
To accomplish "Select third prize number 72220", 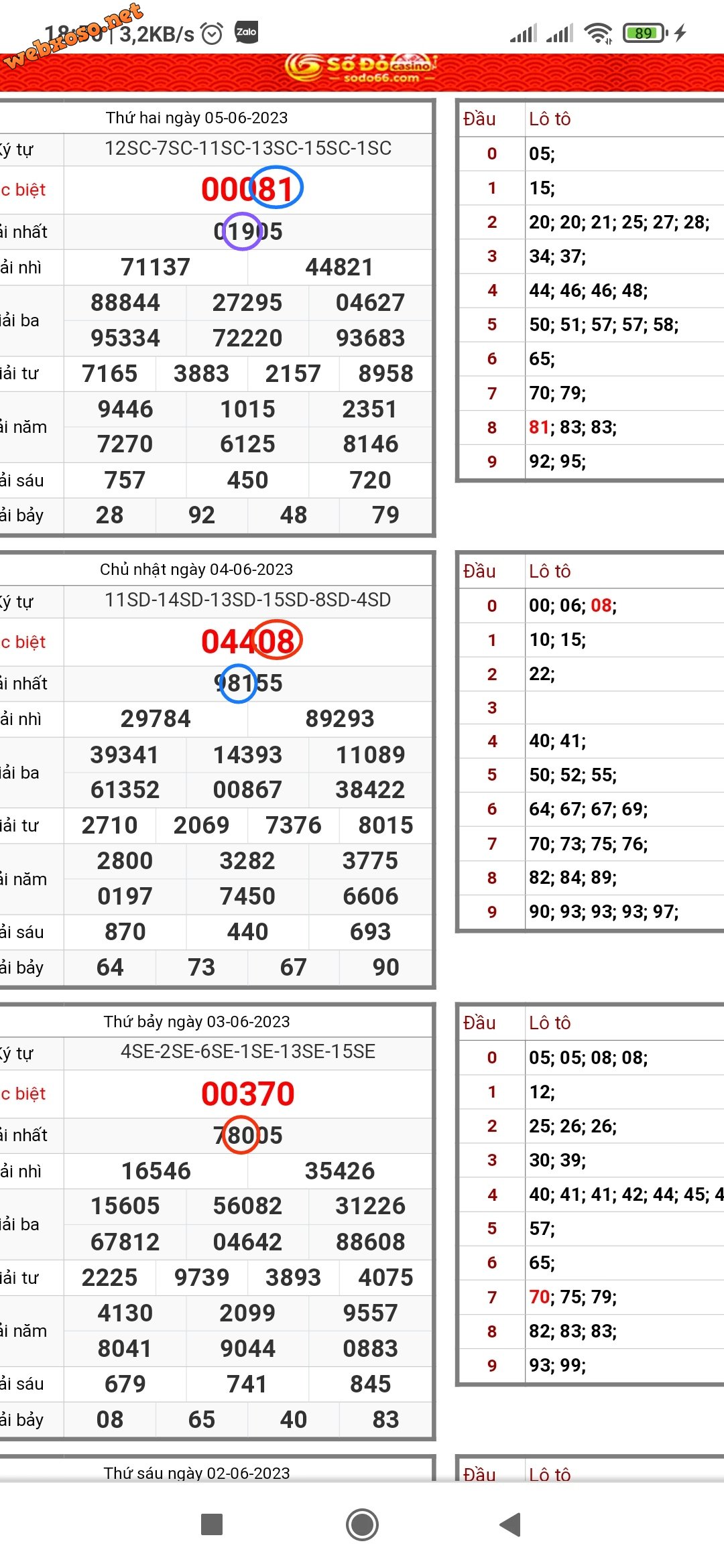I will click(x=247, y=338).
